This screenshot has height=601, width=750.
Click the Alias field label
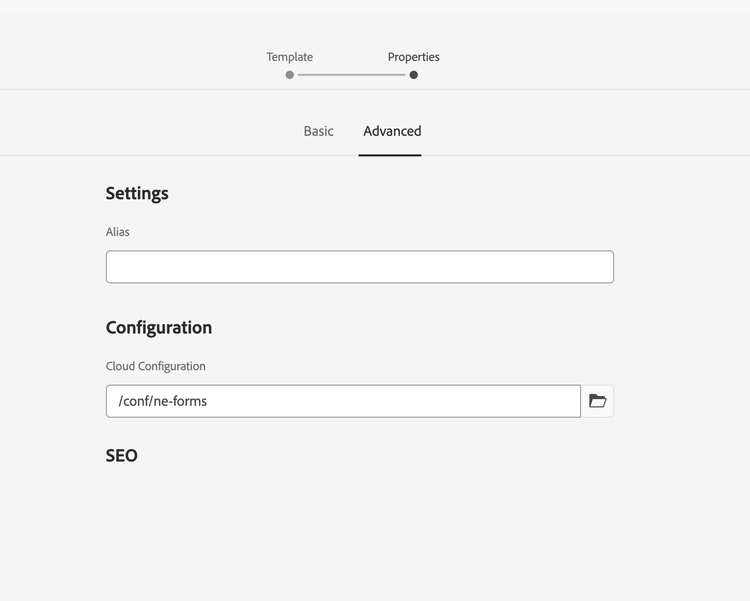pyautogui.click(x=118, y=232)
